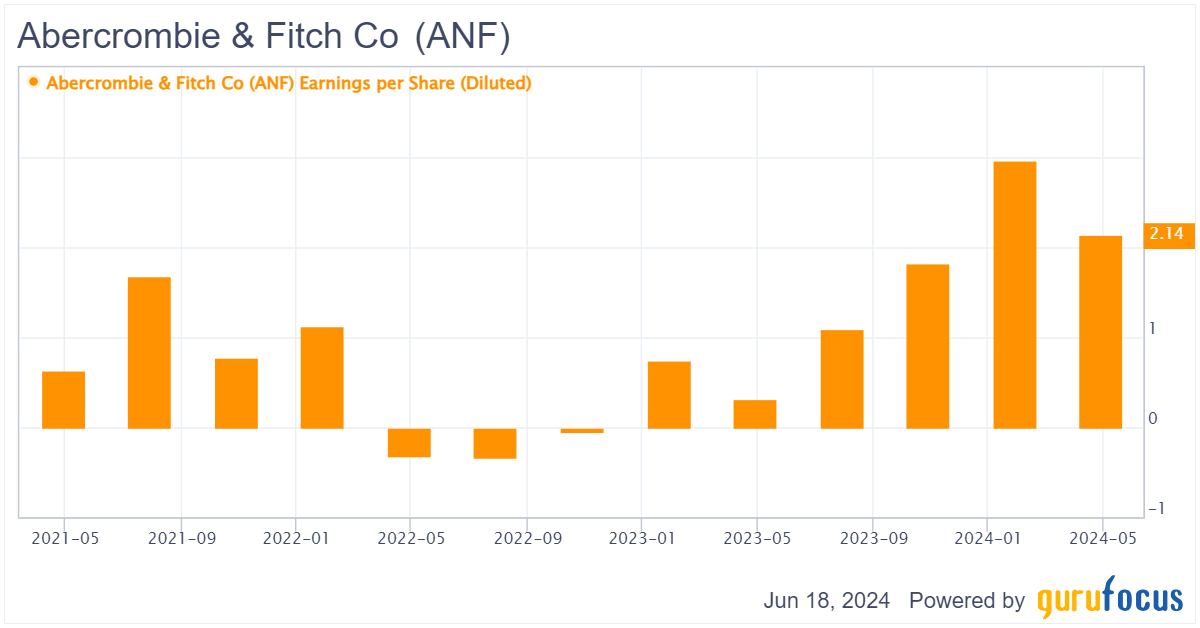Select the 2023-01 x-axis label
This screenshot has width=1200, height=628.
click(x=641, y=537)
